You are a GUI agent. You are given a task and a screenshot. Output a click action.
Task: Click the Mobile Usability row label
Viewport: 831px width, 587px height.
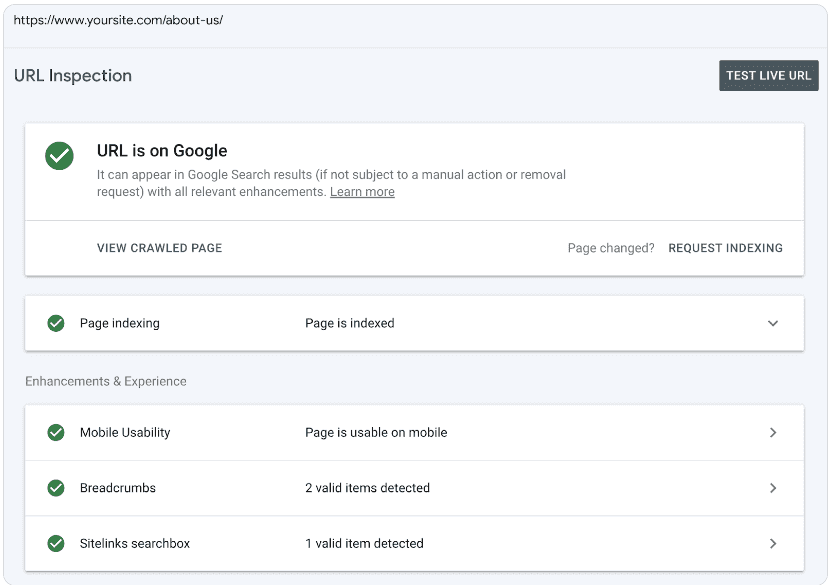(125, 433)
